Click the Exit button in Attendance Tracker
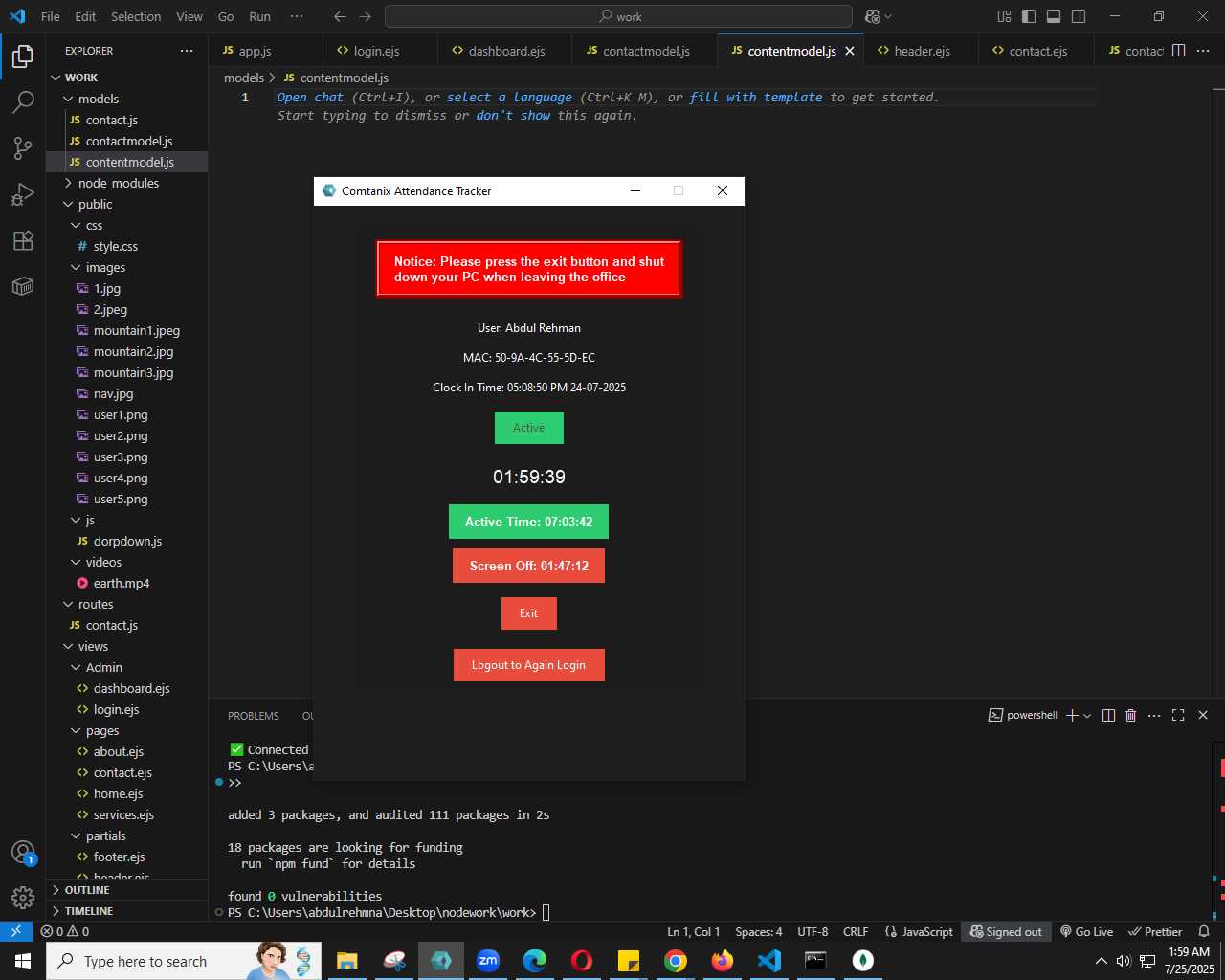Image resolution: width=1225 pixels, height=980 pixels. coord(529,613)
